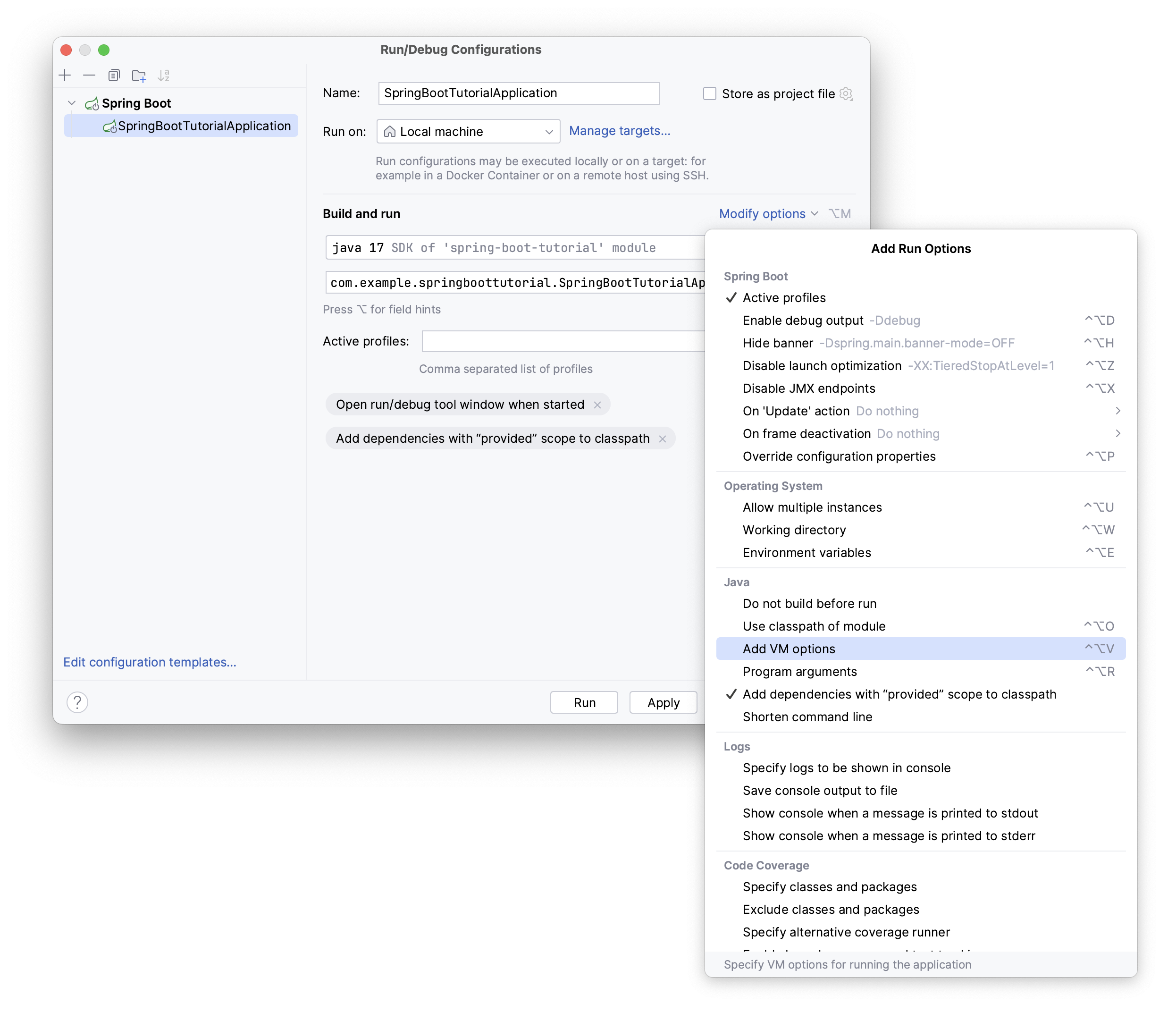Select the Add VM options highlighted menu item
Image resolution: width=1176 pixels, height=1029 pixels.
coord(920,648)
